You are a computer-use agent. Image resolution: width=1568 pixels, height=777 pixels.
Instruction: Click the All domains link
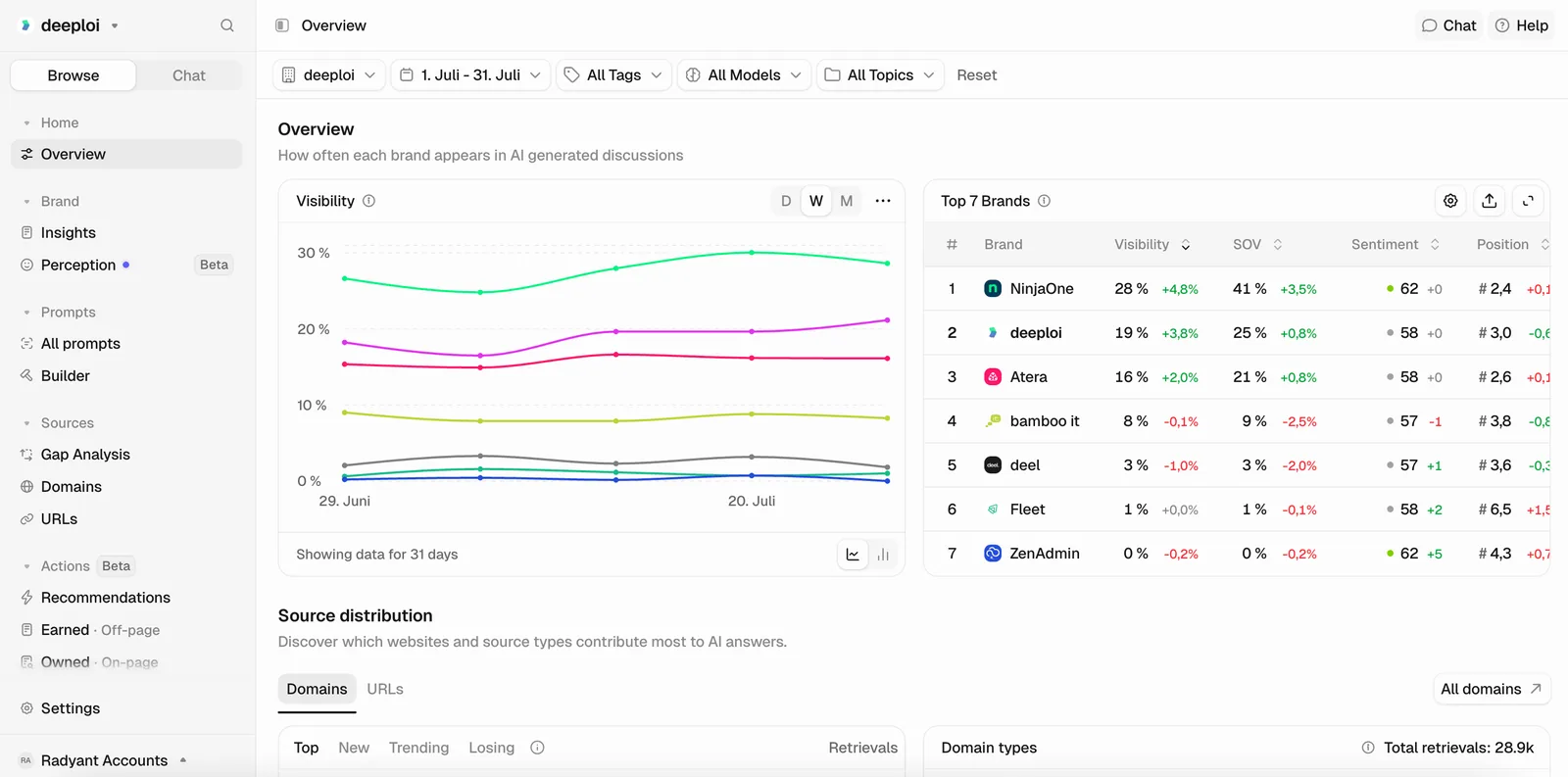pyautogui.click(x=1491, y=690)
